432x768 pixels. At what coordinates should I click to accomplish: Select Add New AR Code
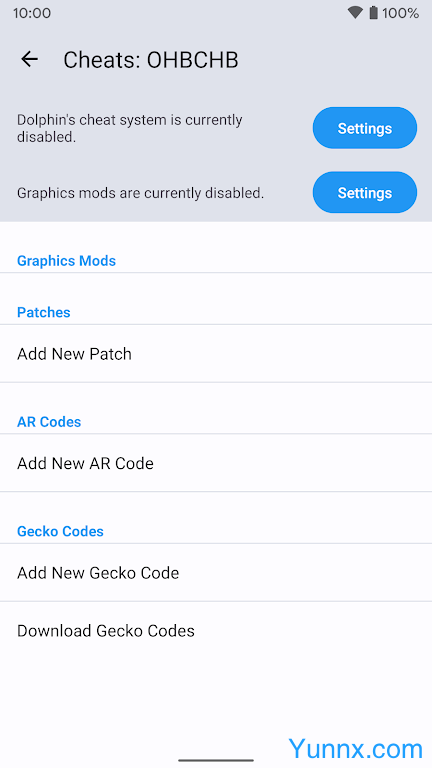216,463
